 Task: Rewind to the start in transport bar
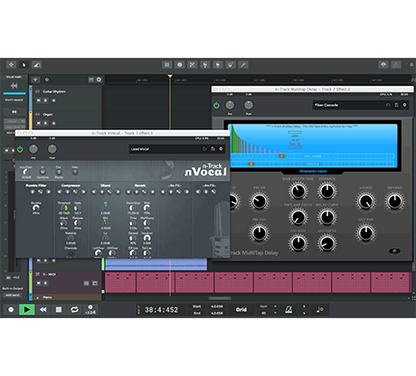point(43,310)
